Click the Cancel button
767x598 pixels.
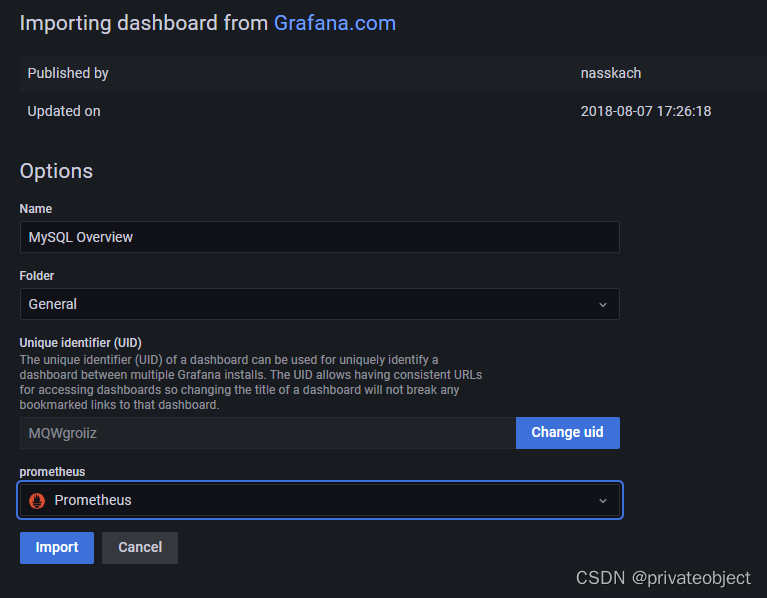click(140, 548)
